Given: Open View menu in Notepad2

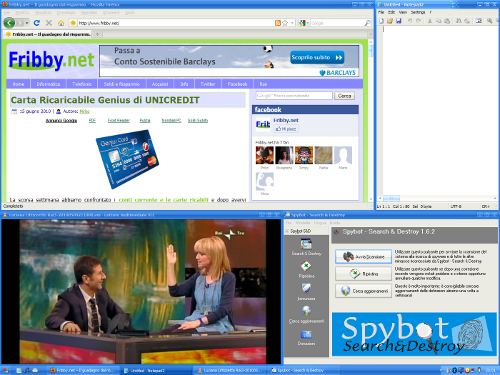Looking at the screenshot, I should (403, 12).
